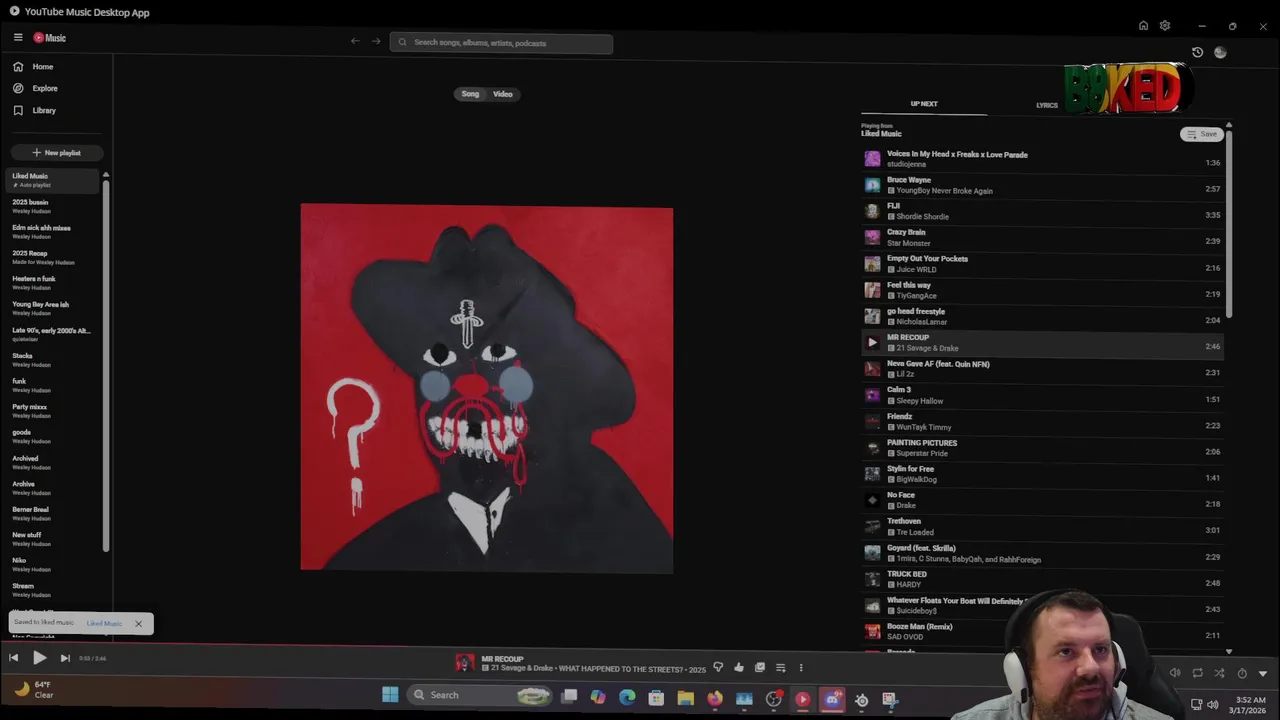Image resolution: width=1280 pixels, height=720 pixels.
Task: Play queue song No Face by Drake
Action: 1041,500
